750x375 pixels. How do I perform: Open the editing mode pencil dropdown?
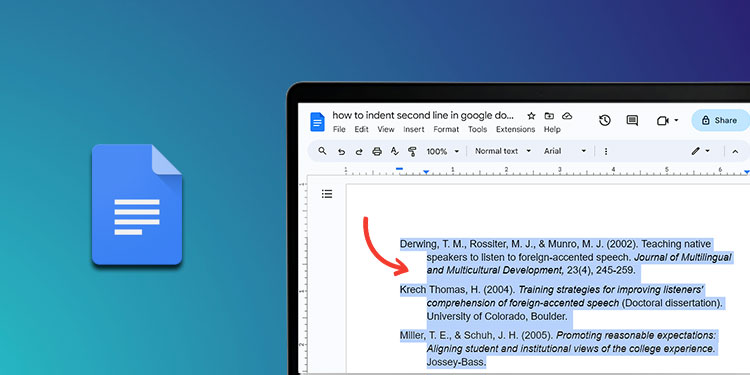click(x=700, y=151)
